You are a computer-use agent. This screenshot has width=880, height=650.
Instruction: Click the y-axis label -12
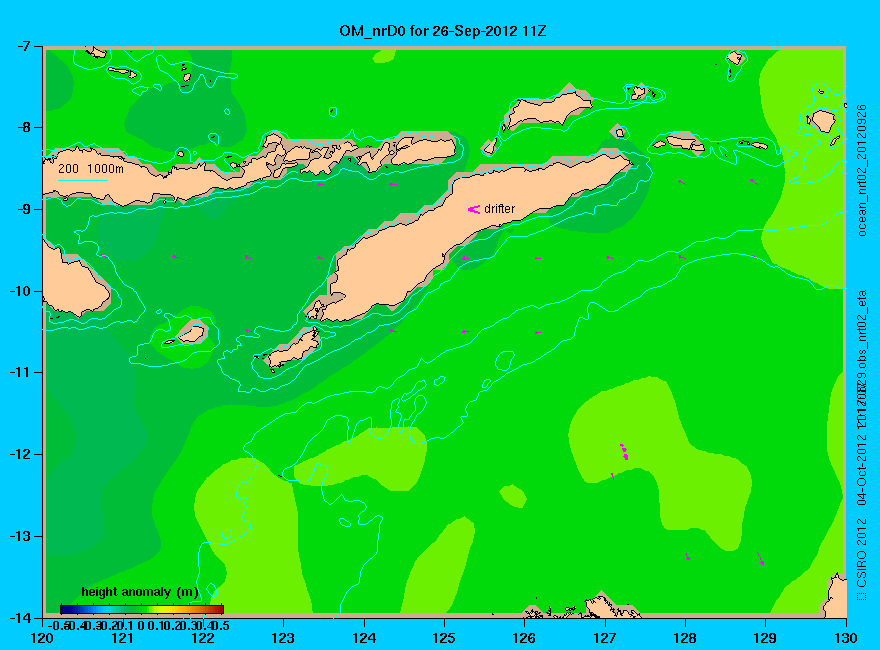click(x=19, y=454)
